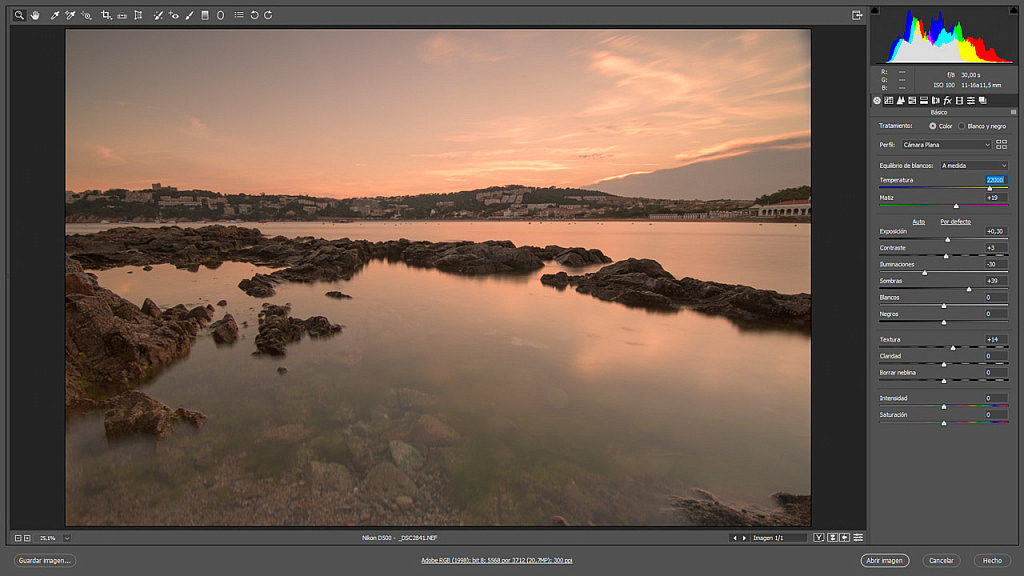The image size is (1024, 576).
Task: Expand Equilibrio de blancos dropdown
Action: 973,165
